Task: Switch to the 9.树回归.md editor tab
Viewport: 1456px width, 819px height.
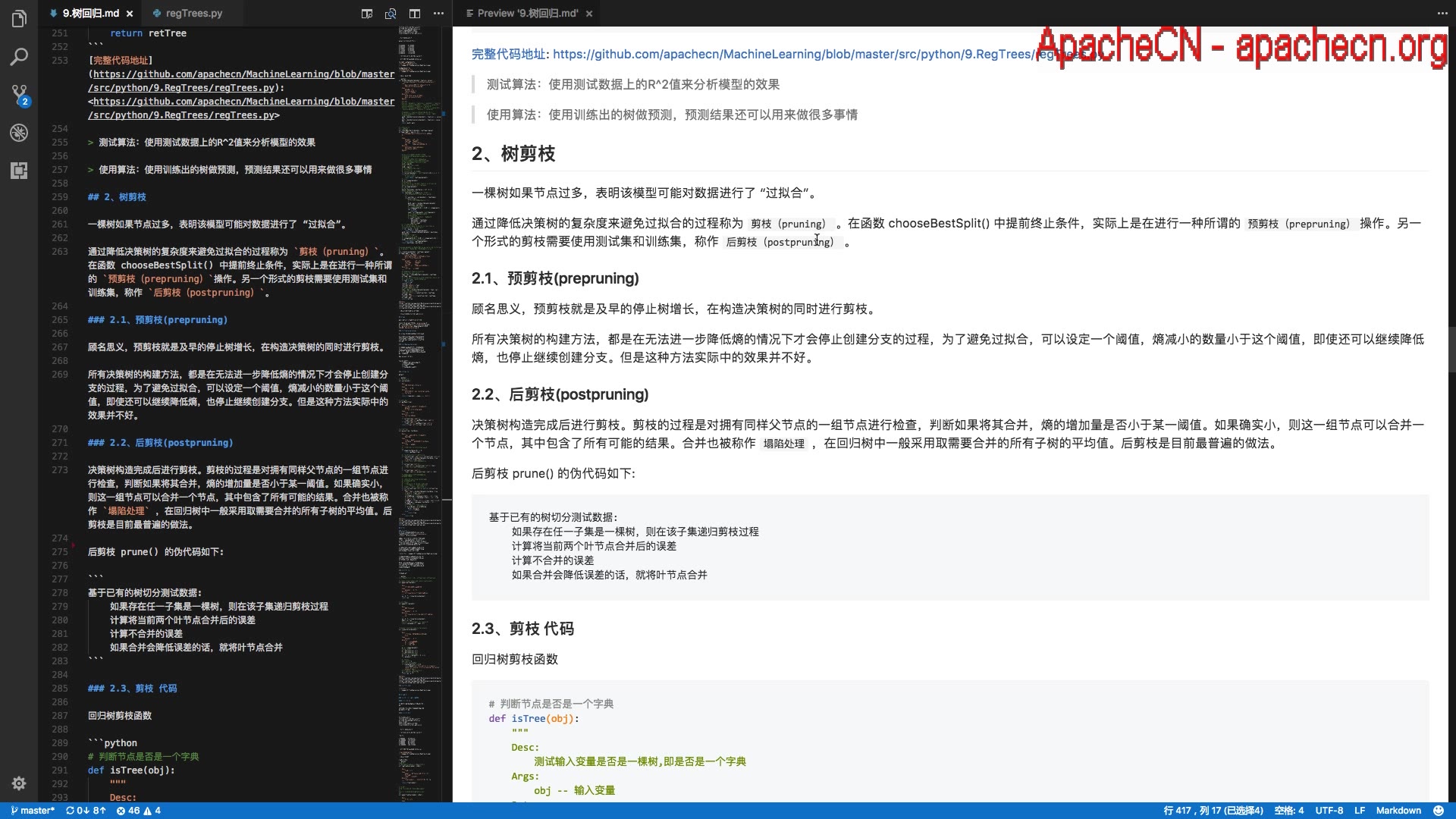Action: point(89,13)
